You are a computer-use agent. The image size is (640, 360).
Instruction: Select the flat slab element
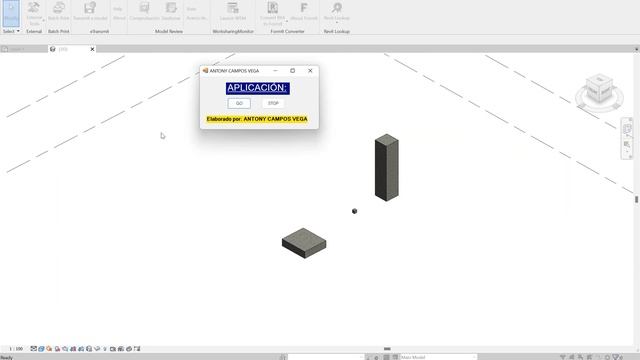click(304, 243)
